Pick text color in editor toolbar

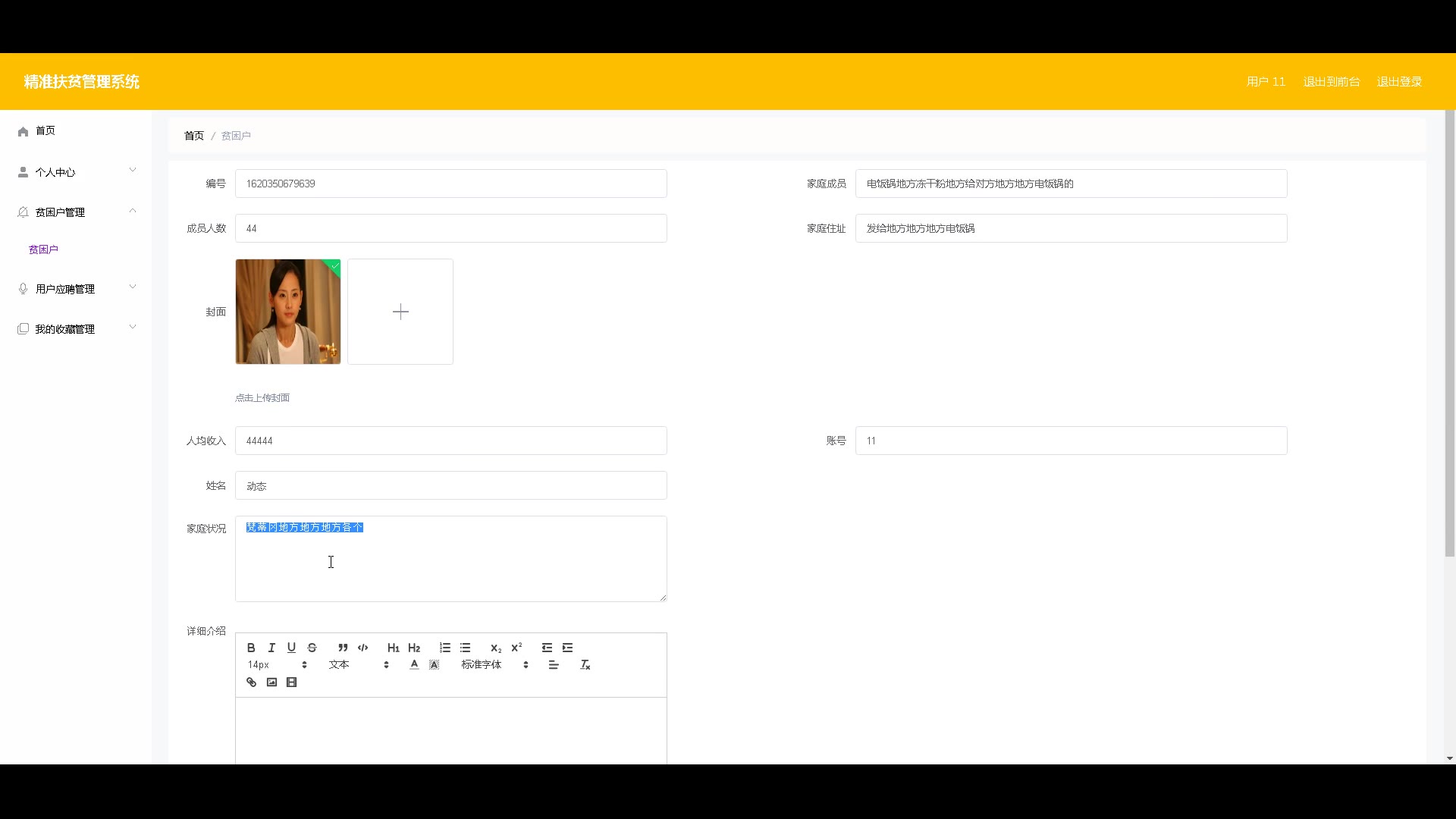(x=414, y=665)
